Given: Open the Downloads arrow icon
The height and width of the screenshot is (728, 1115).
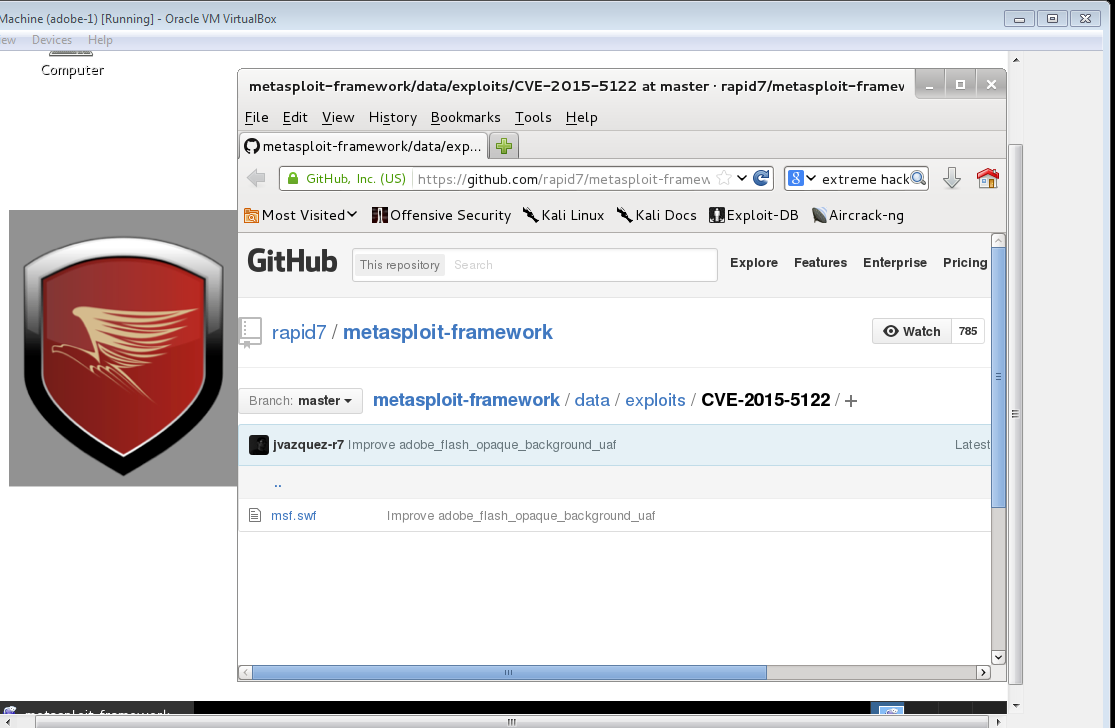Looking at the screenshot, I should (x=951, y=178).
